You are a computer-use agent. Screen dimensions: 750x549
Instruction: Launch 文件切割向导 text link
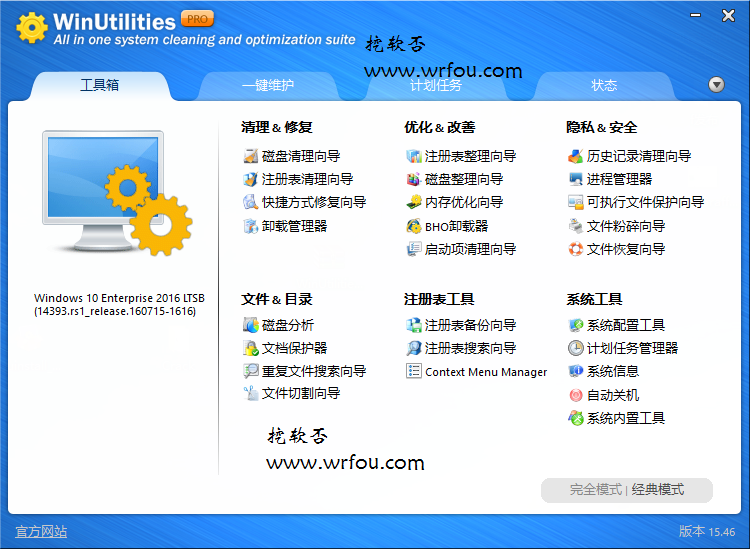tap(301, 394)
